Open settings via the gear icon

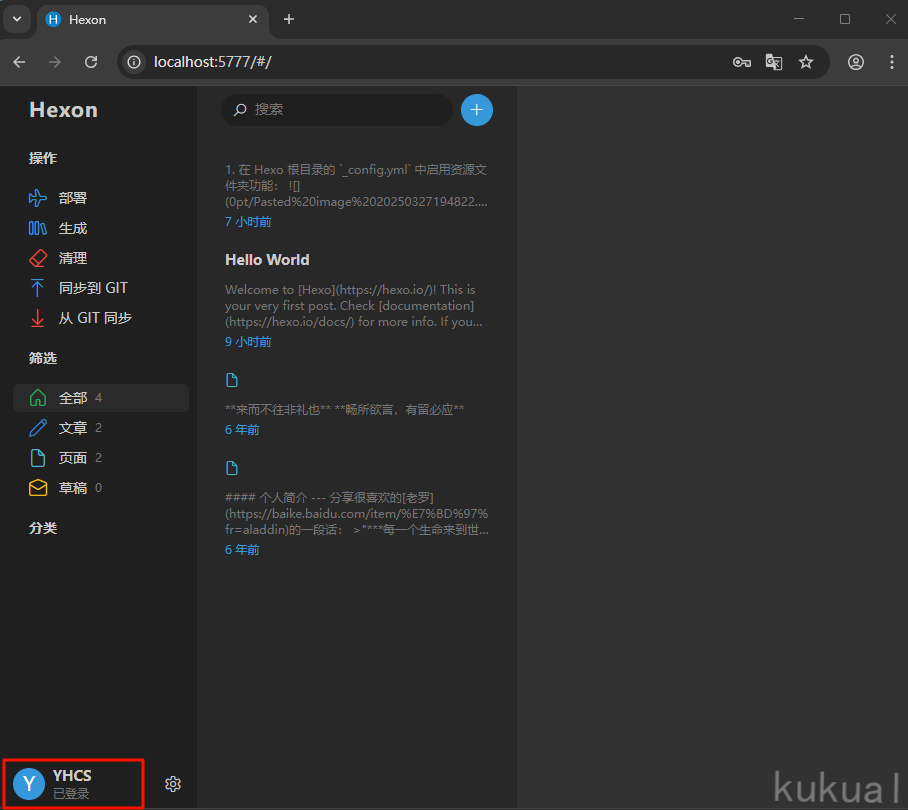pos(173,784)
